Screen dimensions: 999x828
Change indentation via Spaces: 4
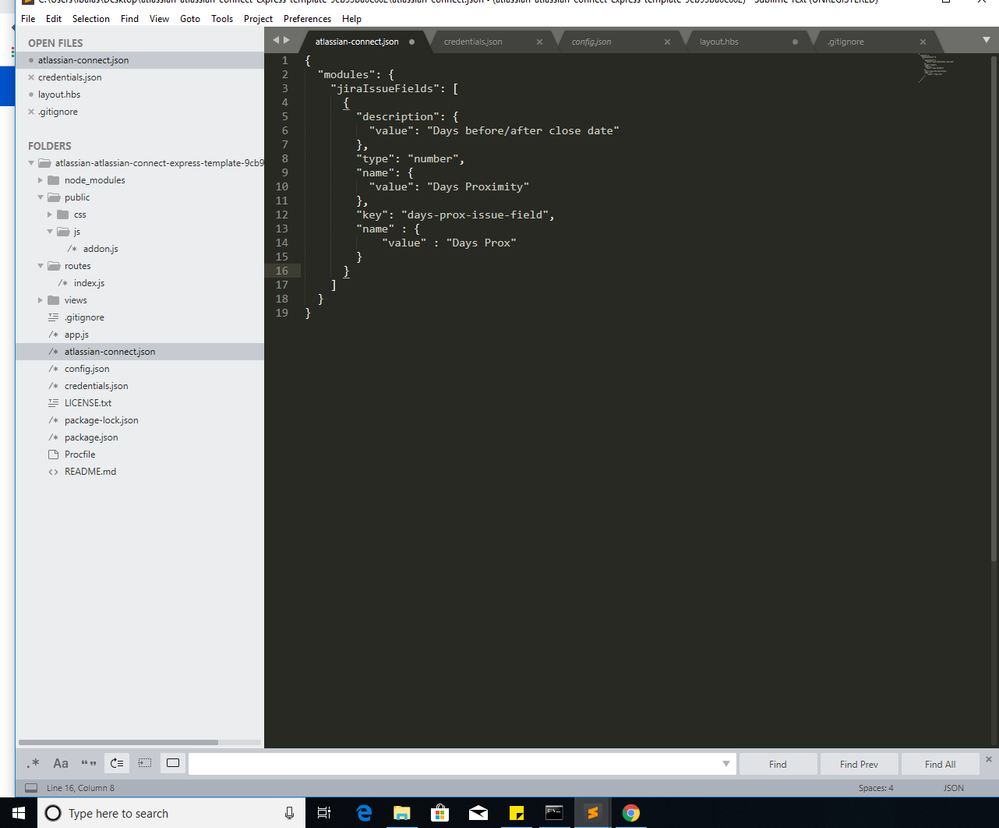pyautogui.click(x=875, y=788)
